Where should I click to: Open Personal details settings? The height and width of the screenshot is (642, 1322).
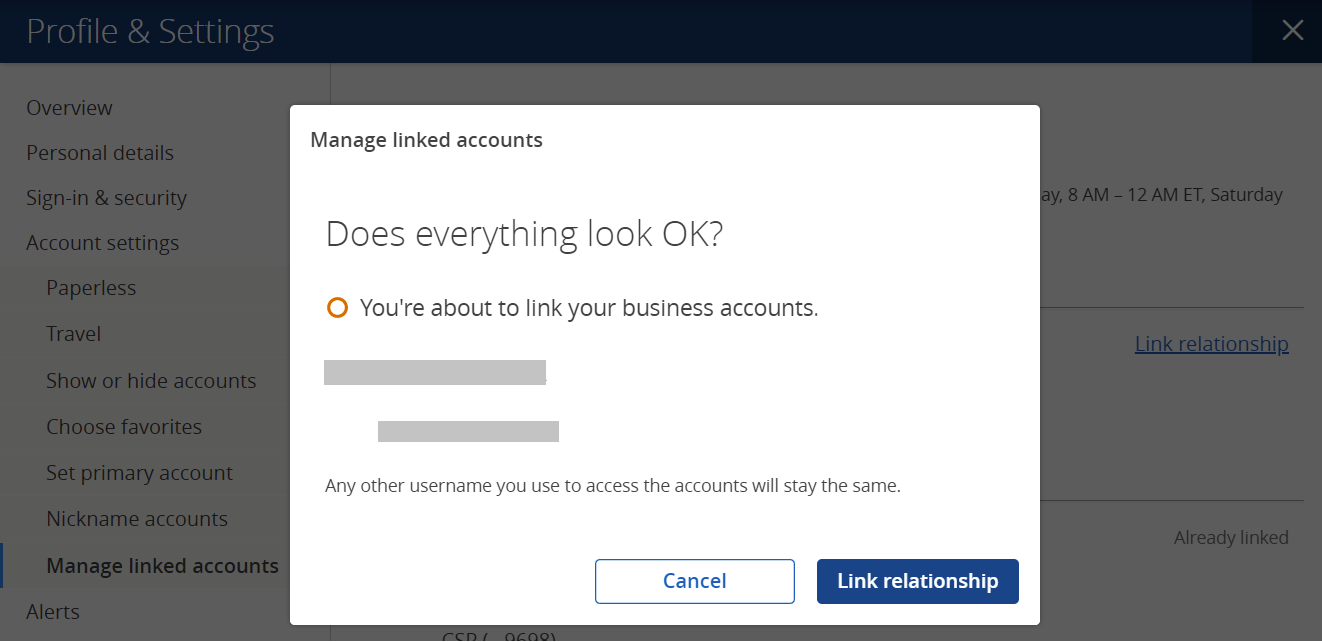[100, 152]
